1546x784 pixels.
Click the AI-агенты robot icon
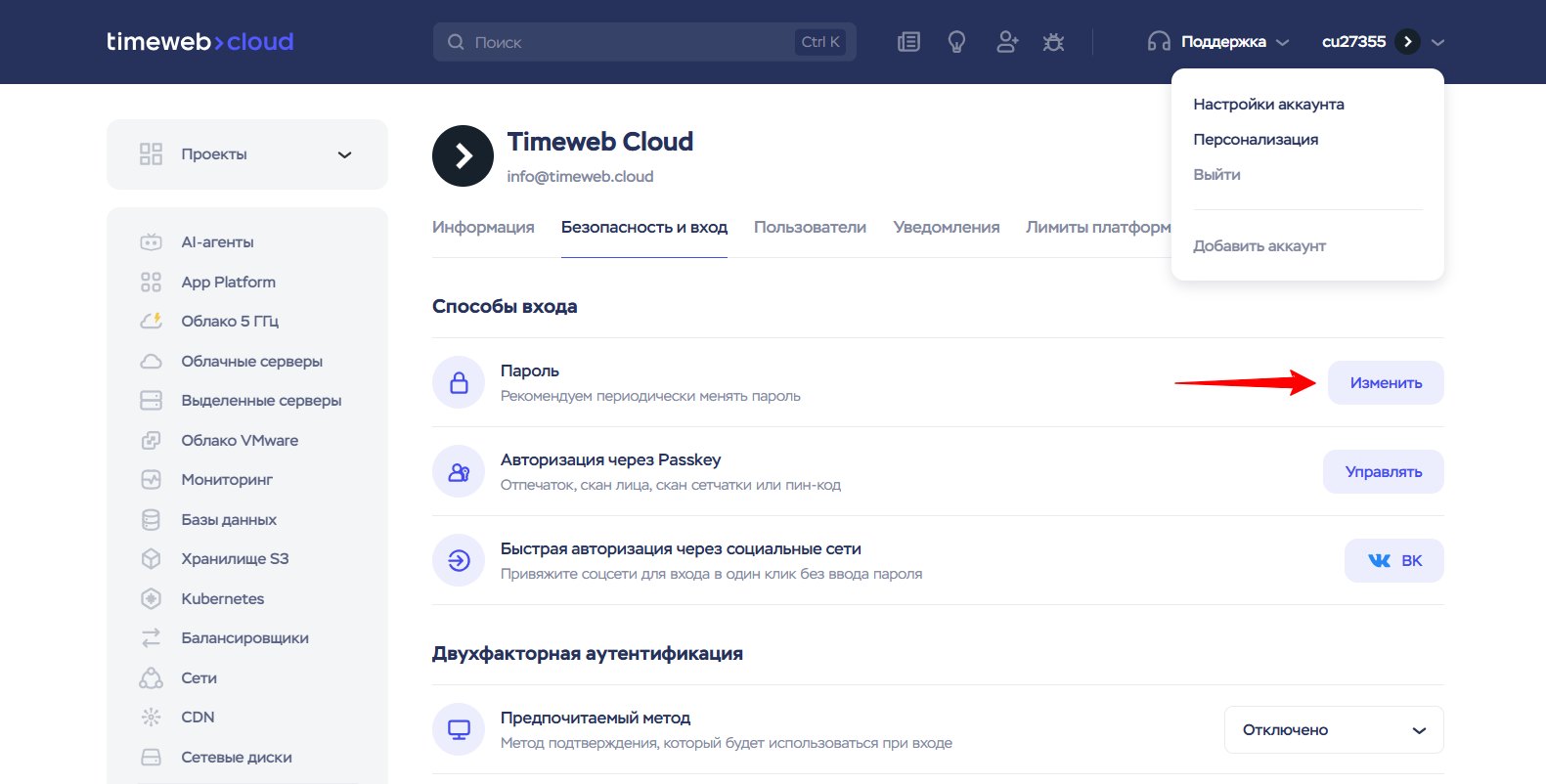pos(151,241)
